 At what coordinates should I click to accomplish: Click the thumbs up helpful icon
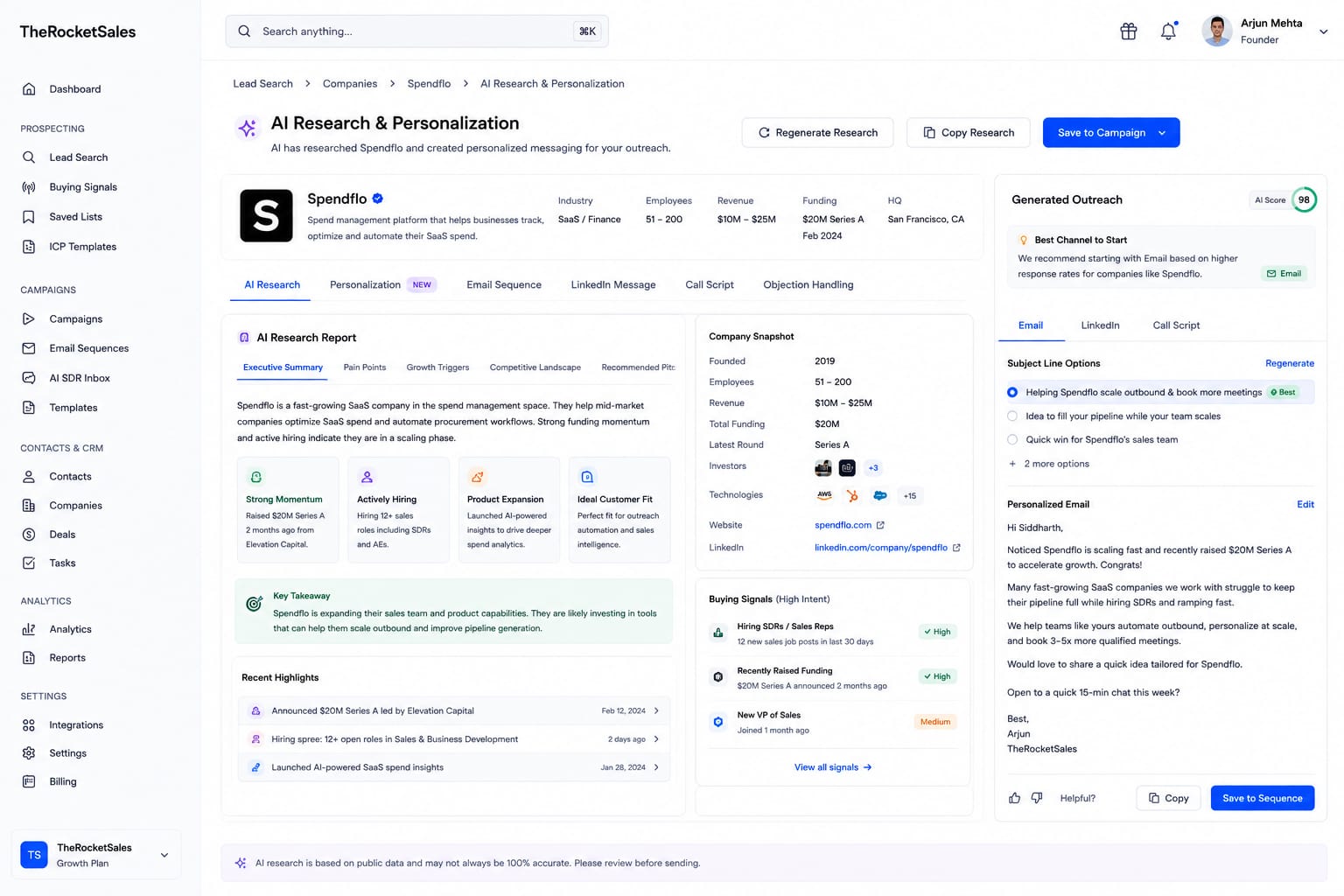point(1015,798)
